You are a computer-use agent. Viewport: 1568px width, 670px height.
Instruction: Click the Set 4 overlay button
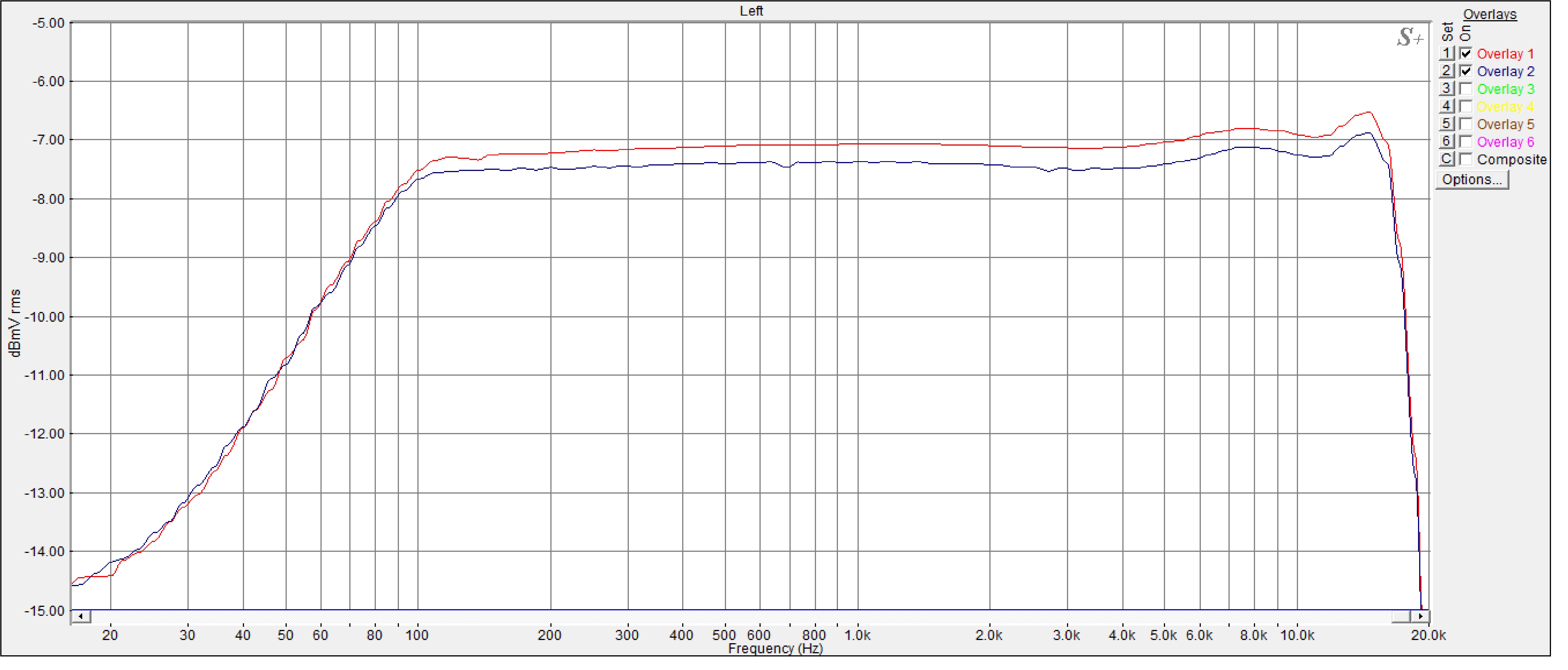click(1447, 106)
